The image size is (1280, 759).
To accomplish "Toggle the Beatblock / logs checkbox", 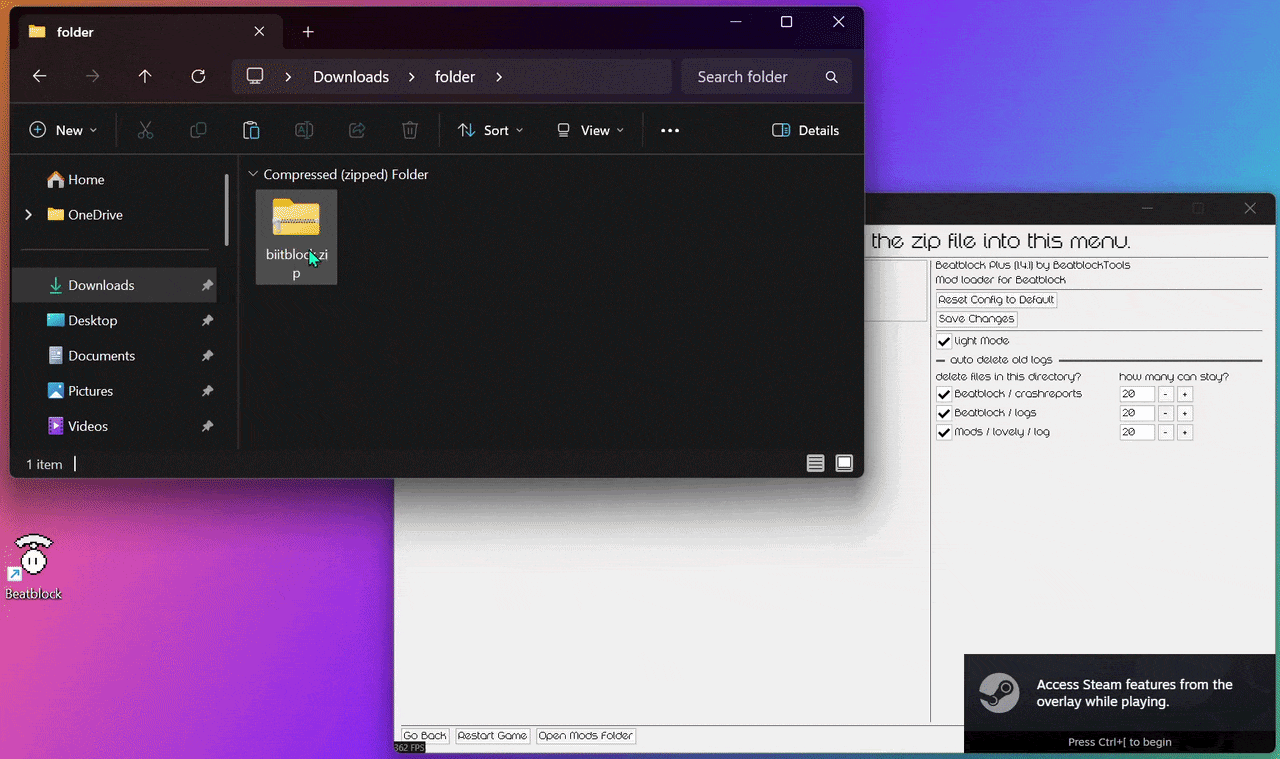I will coord(944,414).
